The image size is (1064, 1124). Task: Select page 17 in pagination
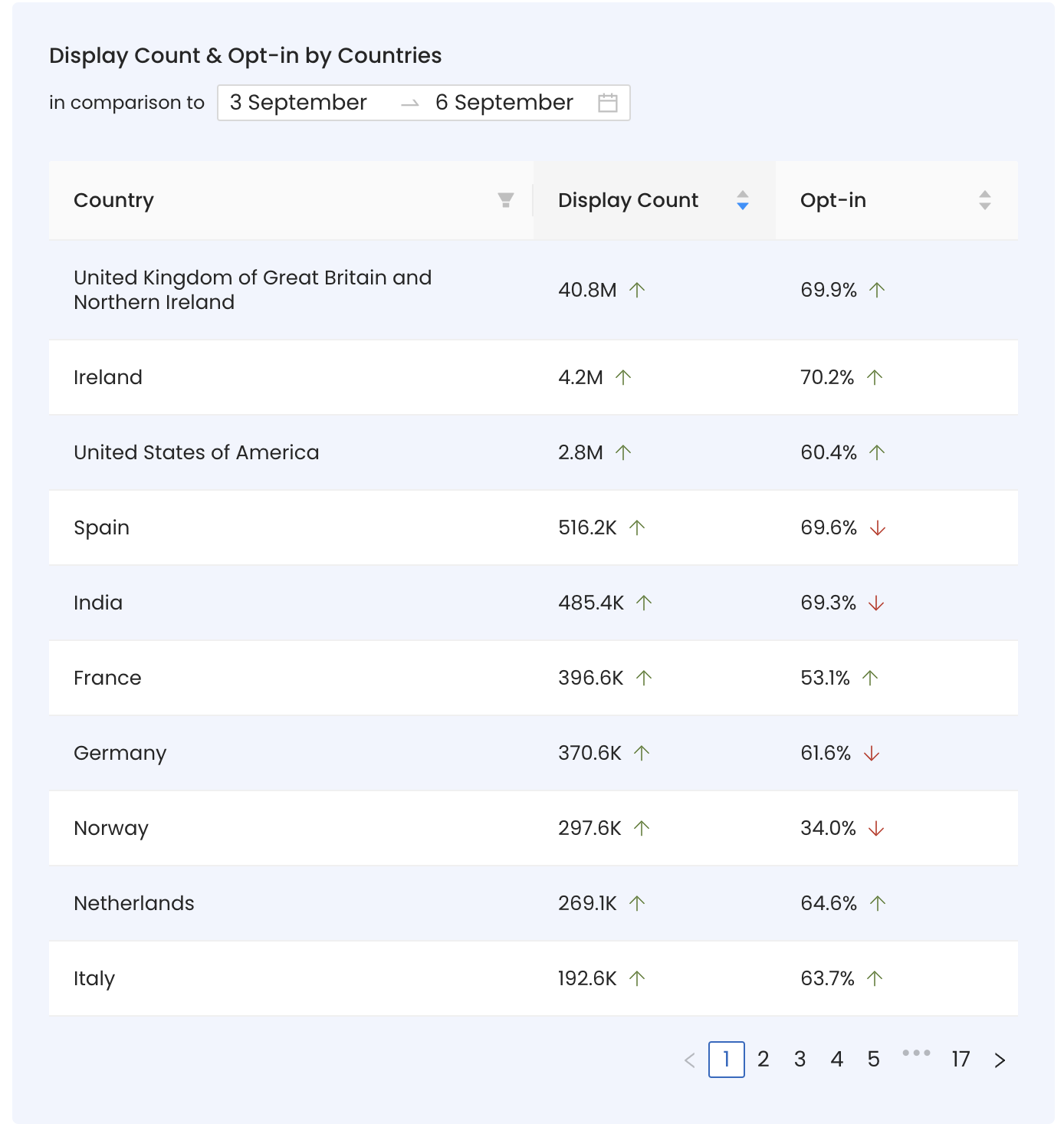click(x=961, y=1060)
